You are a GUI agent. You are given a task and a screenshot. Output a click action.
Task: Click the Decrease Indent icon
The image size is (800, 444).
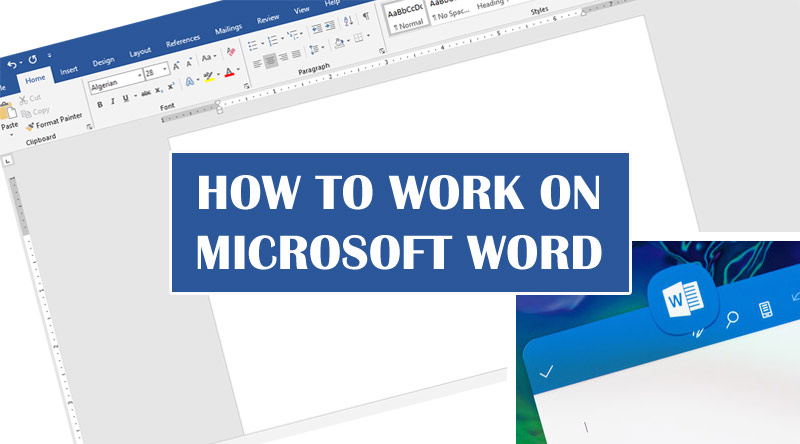[317, 28]
